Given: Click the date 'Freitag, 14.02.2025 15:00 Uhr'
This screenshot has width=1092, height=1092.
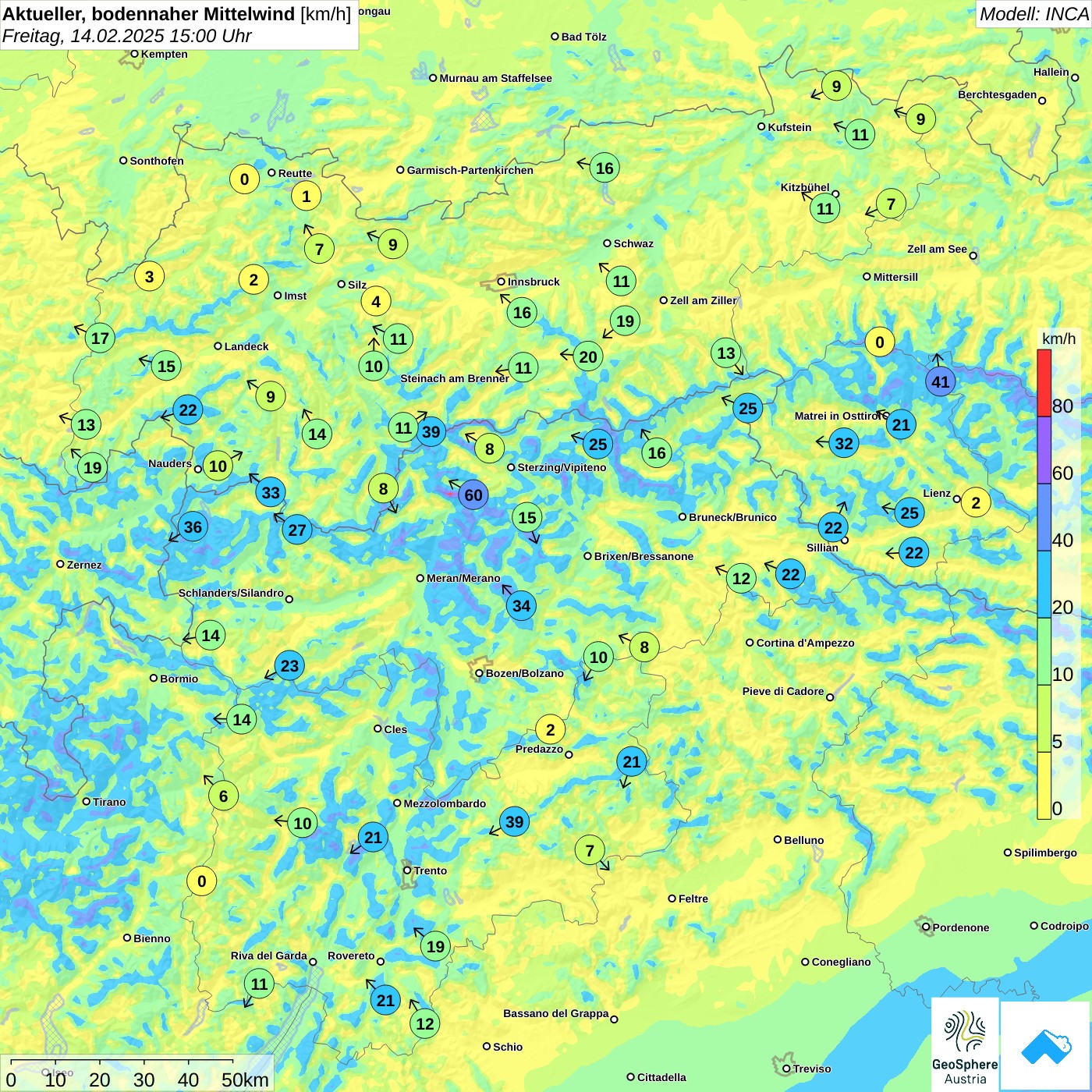Looking at the screenshot, I should point(127,36).
